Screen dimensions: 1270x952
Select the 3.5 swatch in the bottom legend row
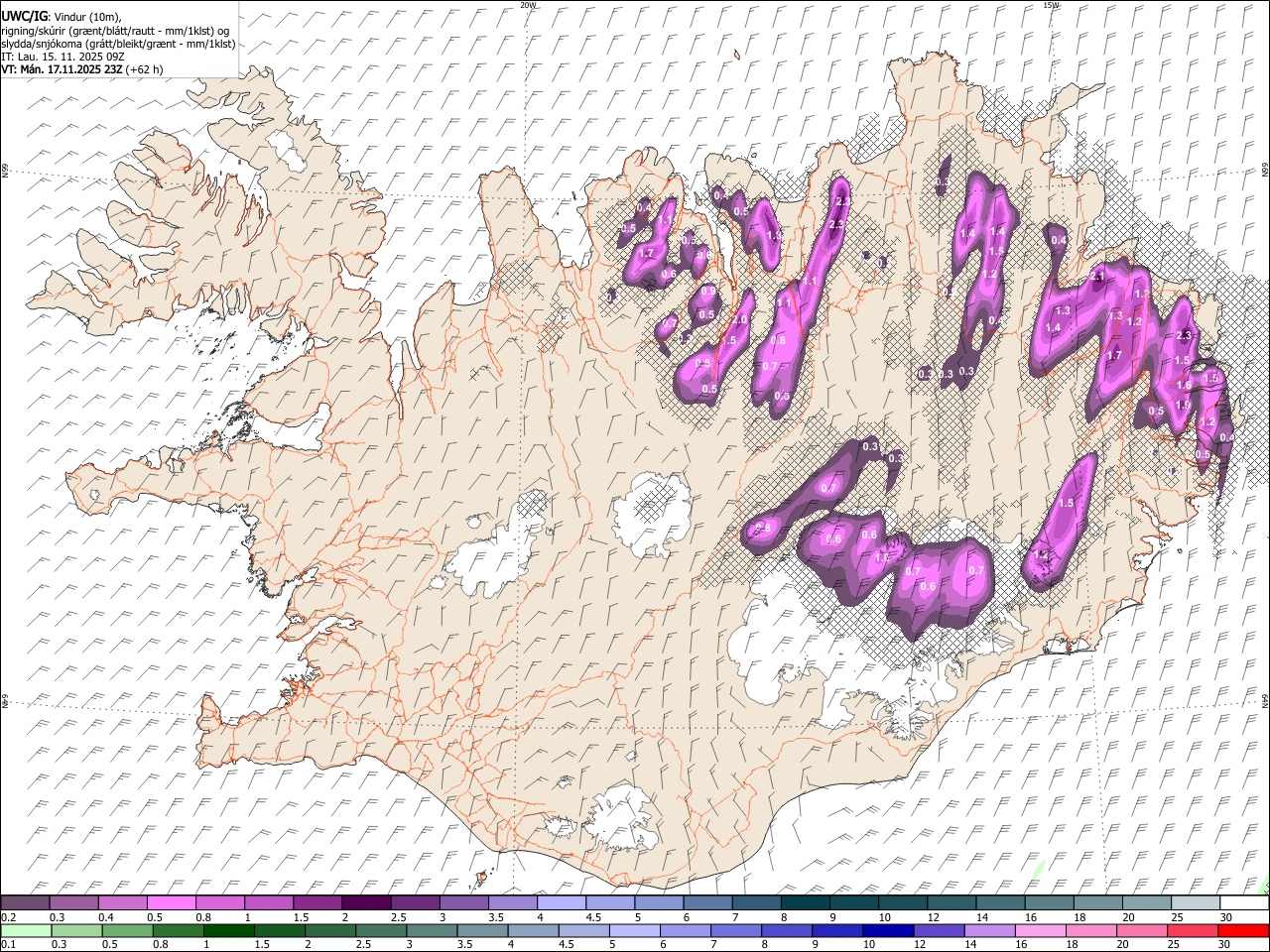click(x=482, y=931)
